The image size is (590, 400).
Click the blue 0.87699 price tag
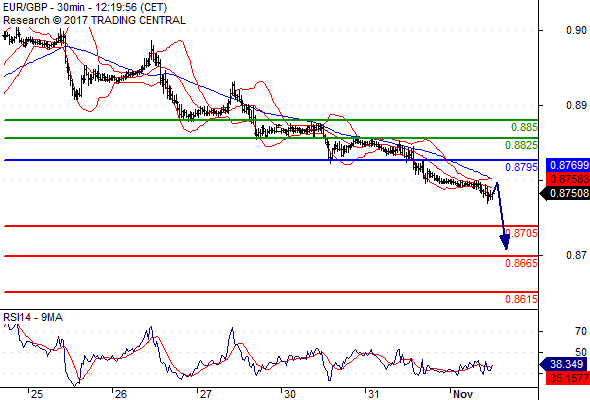[x=567, y=165]
